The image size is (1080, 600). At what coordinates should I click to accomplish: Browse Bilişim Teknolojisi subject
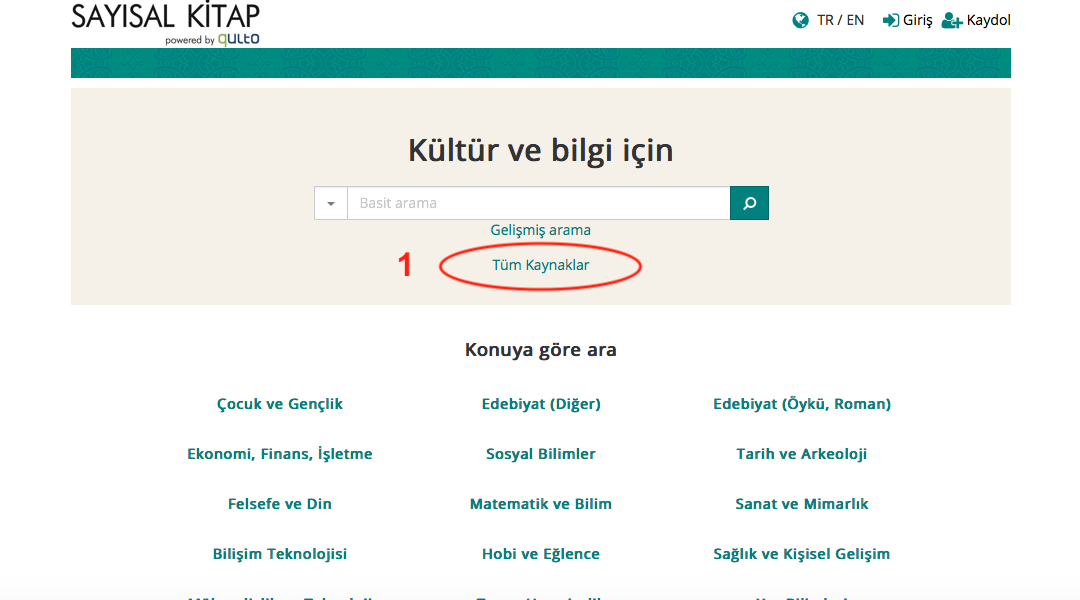tap(280, 554)
